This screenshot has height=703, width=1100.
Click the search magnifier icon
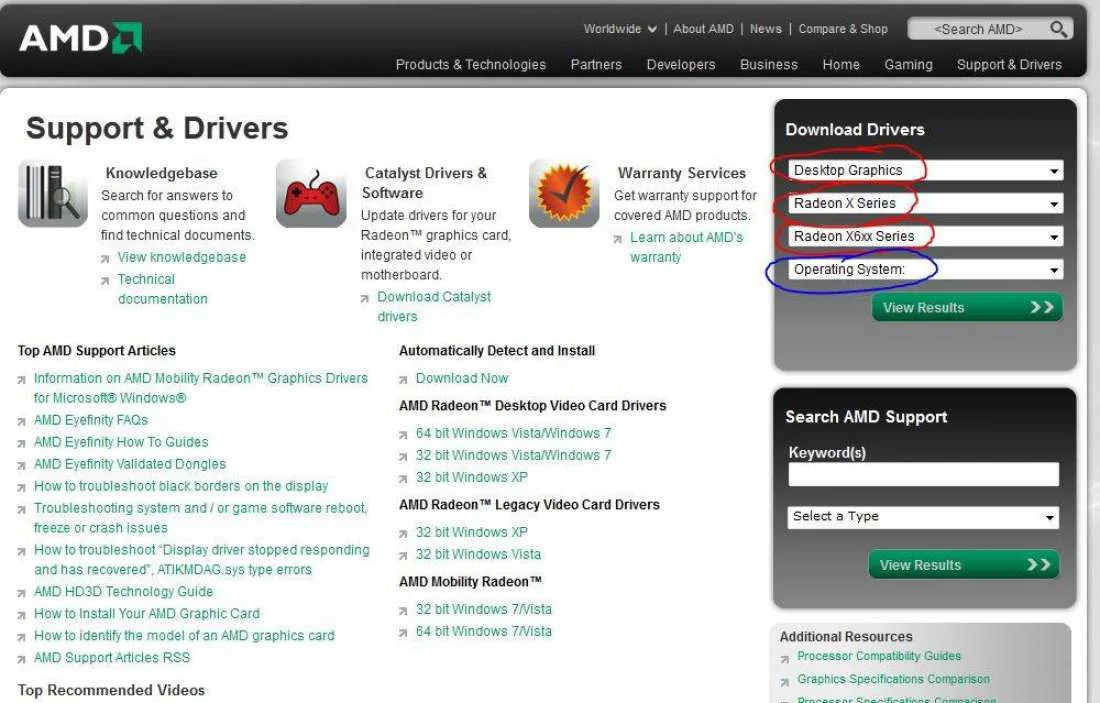click(x=1058, y=29)
